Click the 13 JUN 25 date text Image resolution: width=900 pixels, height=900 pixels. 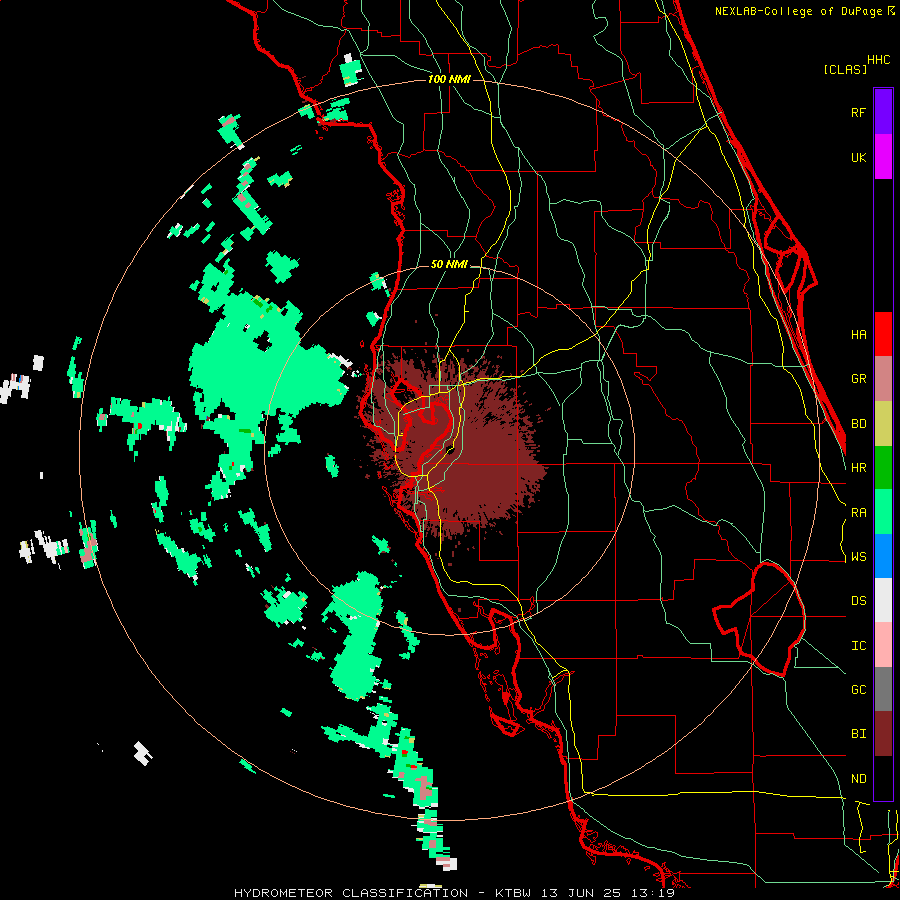pos(585,893)
